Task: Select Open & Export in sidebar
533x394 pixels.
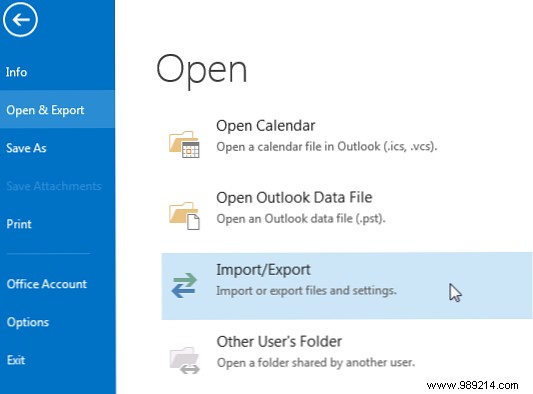Action: click(x=57, y=109)
